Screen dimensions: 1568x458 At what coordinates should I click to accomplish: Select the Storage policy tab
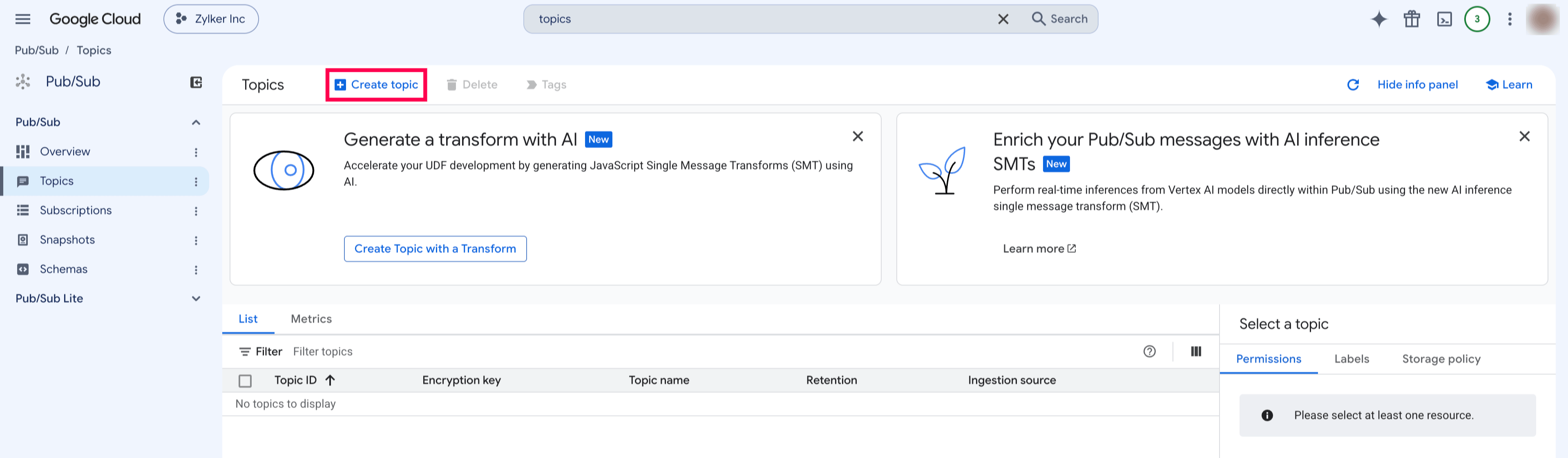pos(1441,359)
